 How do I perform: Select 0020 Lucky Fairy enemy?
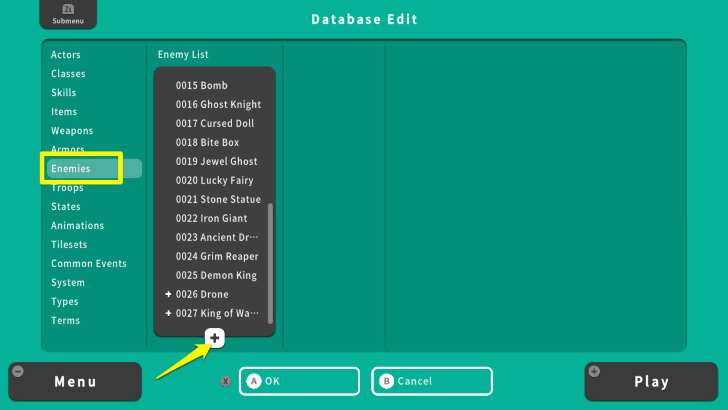[x=214, y=181]
